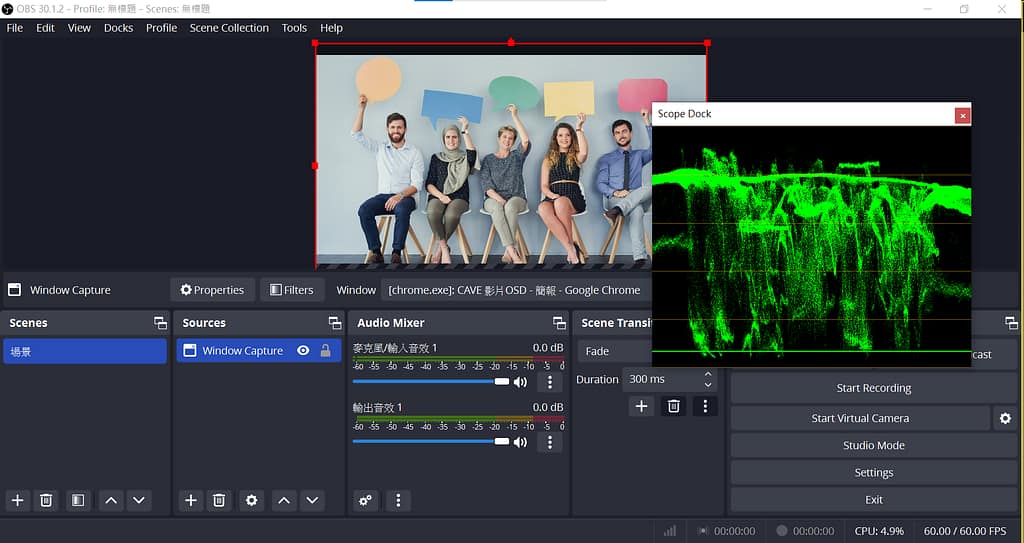Click the network signal bars icon
The height and width of the screenshot is (543, 1024).
[x=670, y=531]
